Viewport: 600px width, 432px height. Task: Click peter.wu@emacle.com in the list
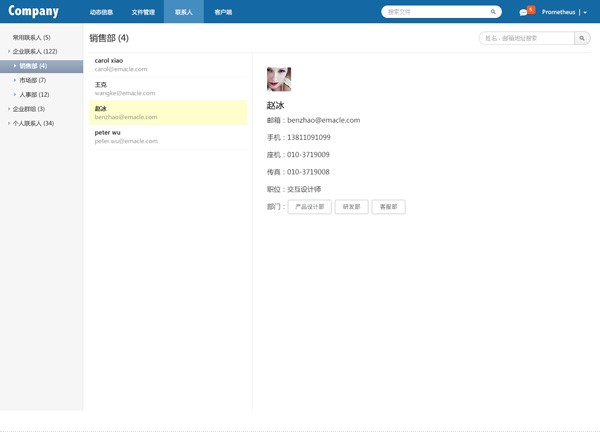coord(126,141)
